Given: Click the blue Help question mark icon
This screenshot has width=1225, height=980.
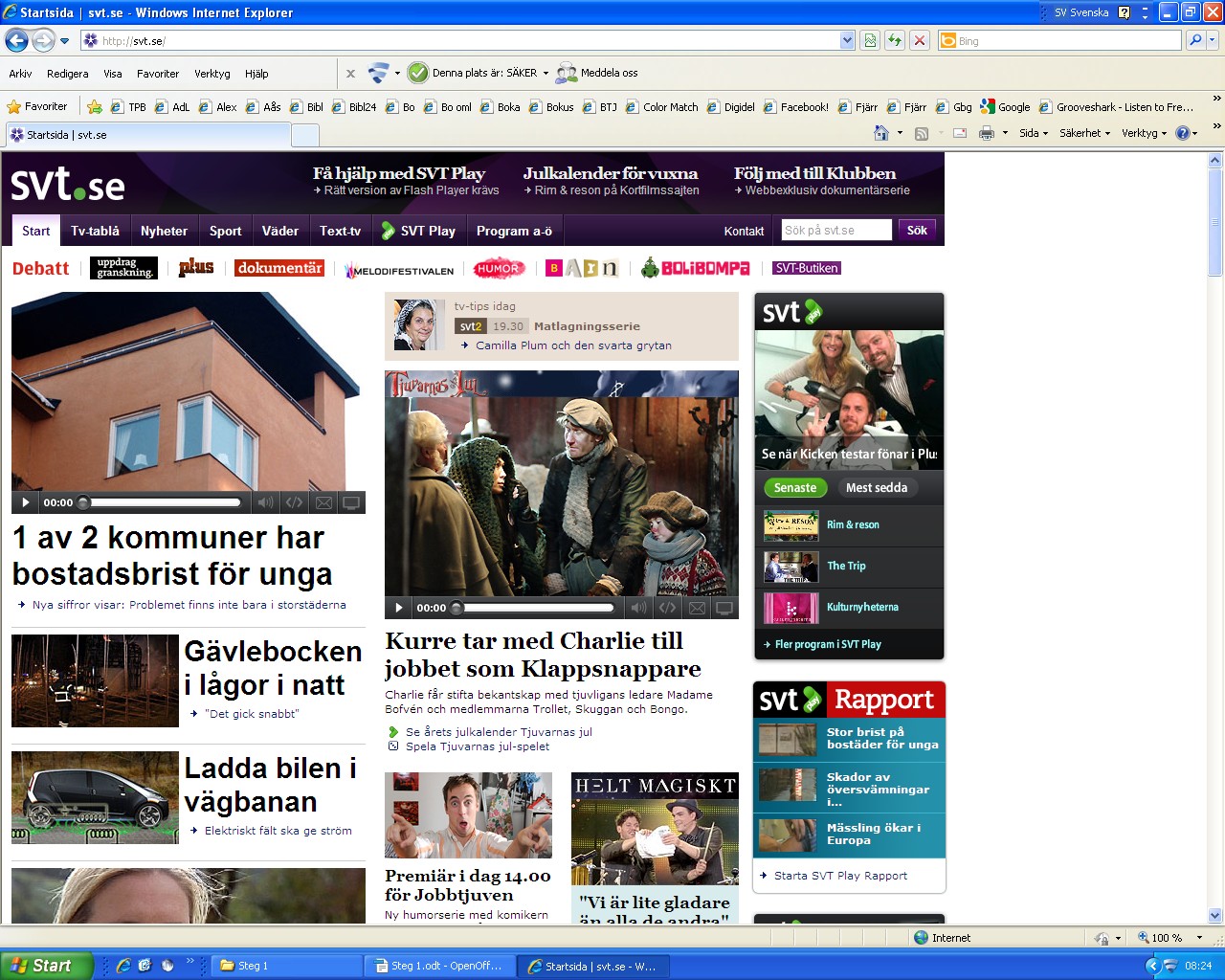Looking at the screenshot, I should [1183, 133].
